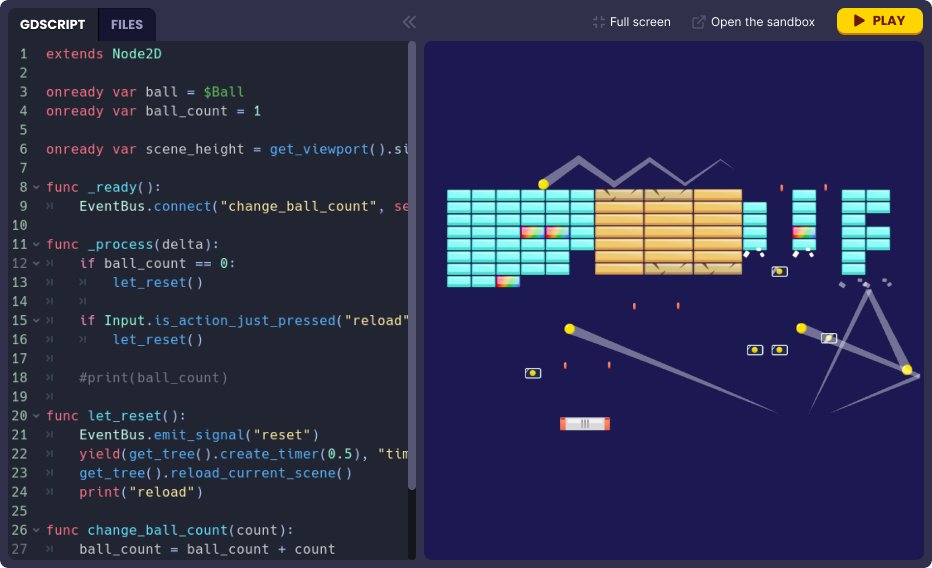Click 'let_reset()' call on line 16
This screenshot has height=568, width=932.
(158, 339)
